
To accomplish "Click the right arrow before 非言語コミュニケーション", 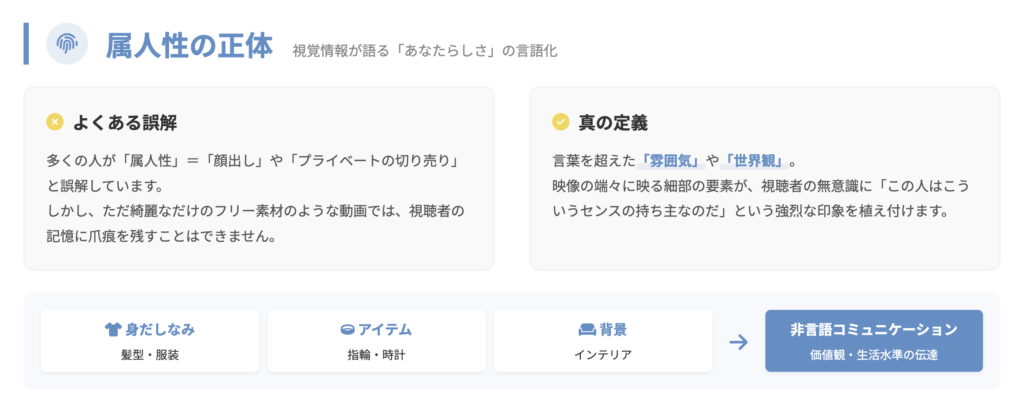I will pyautogui.click(x=738, y=342).
